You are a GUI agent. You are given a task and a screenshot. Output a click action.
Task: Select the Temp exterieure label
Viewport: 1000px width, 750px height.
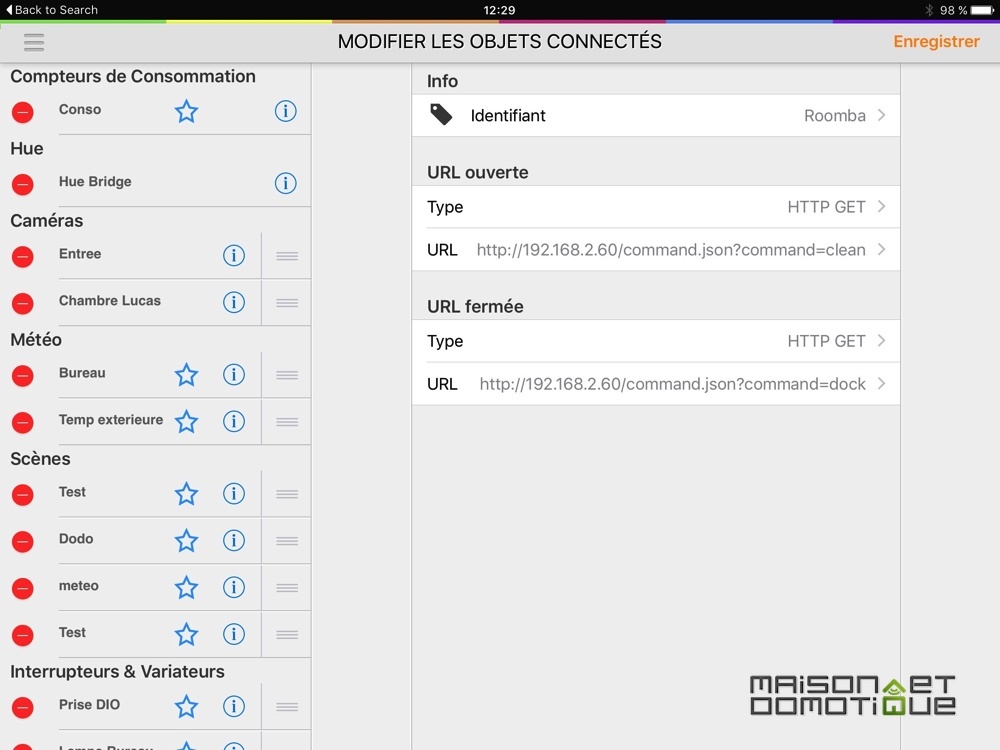(x=111, y=420)
